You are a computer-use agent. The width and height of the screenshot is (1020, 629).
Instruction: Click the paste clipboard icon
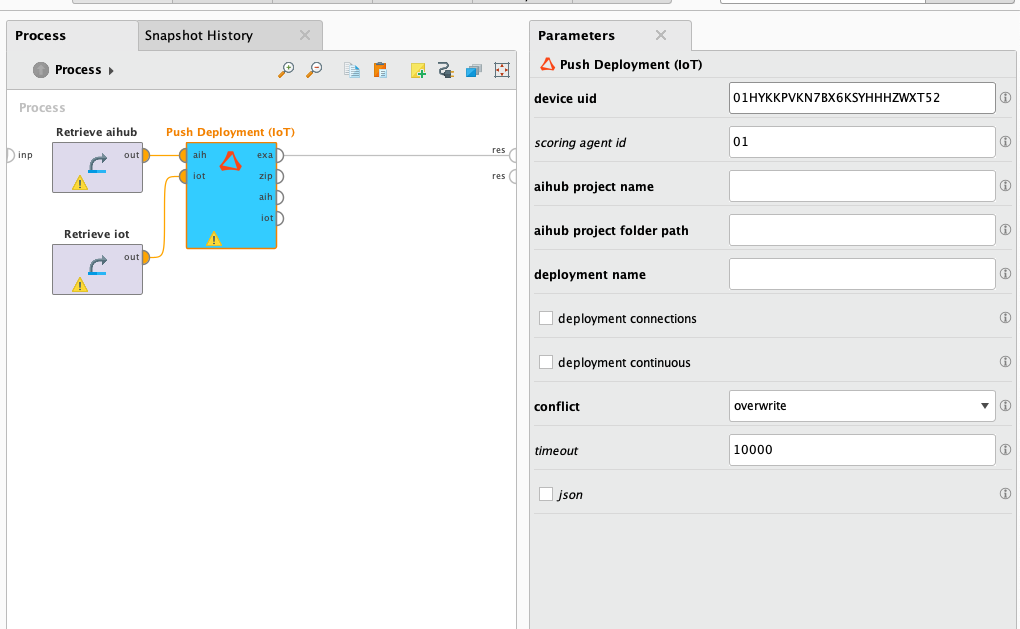click(x=379, y=70)
